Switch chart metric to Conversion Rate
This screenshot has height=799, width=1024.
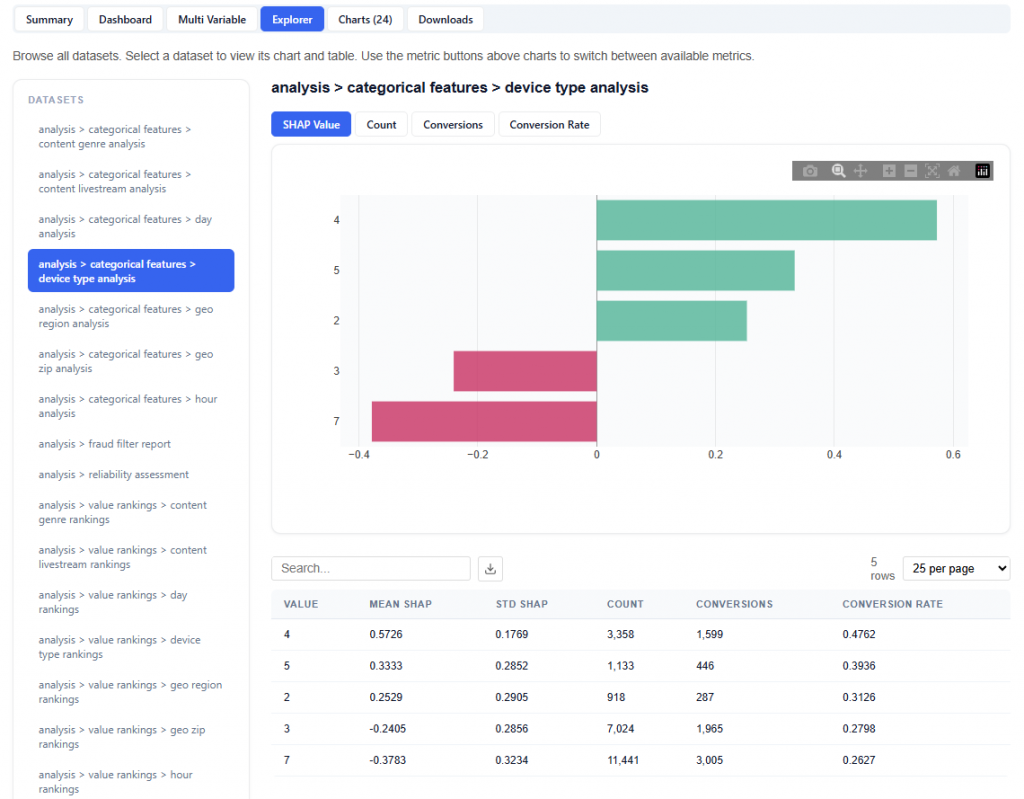(x=549, y=125)
